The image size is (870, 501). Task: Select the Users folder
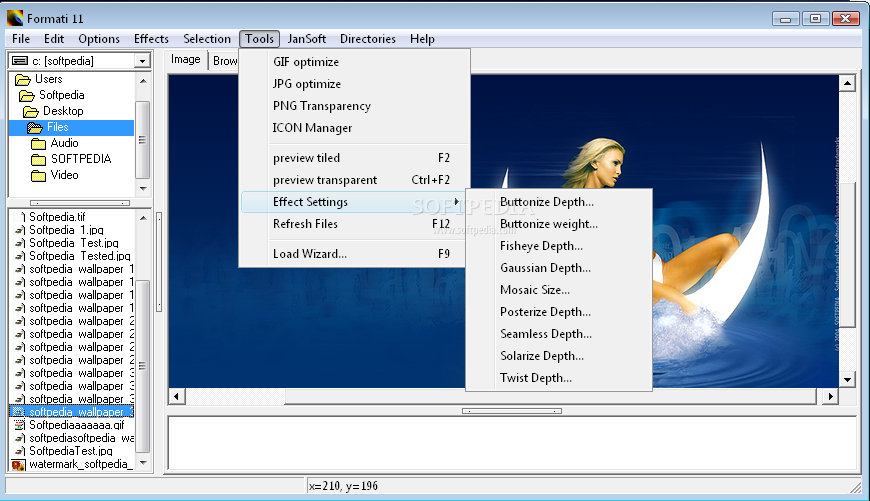48,79
